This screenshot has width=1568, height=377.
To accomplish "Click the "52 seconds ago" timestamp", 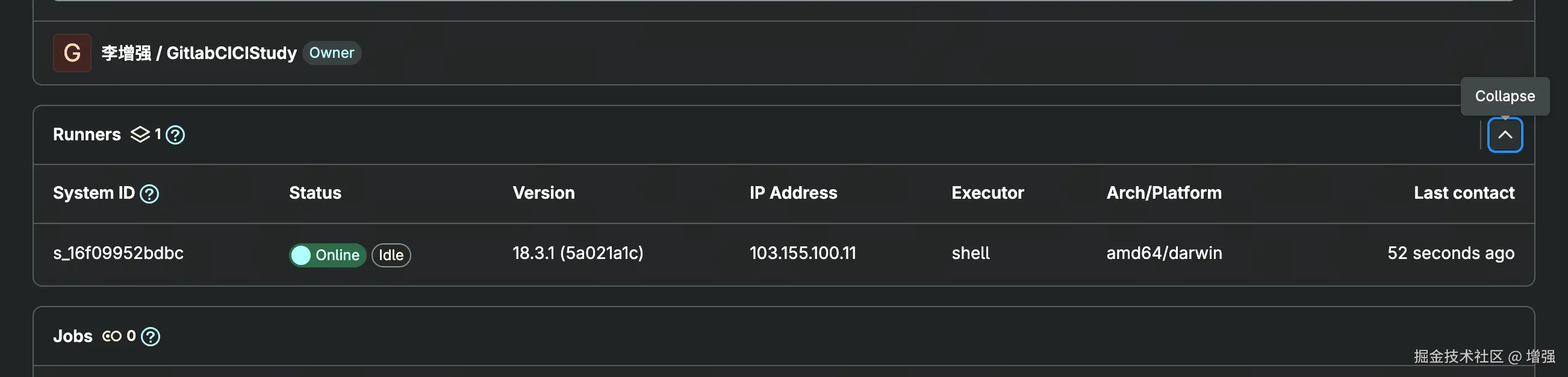I will 1451,253.
